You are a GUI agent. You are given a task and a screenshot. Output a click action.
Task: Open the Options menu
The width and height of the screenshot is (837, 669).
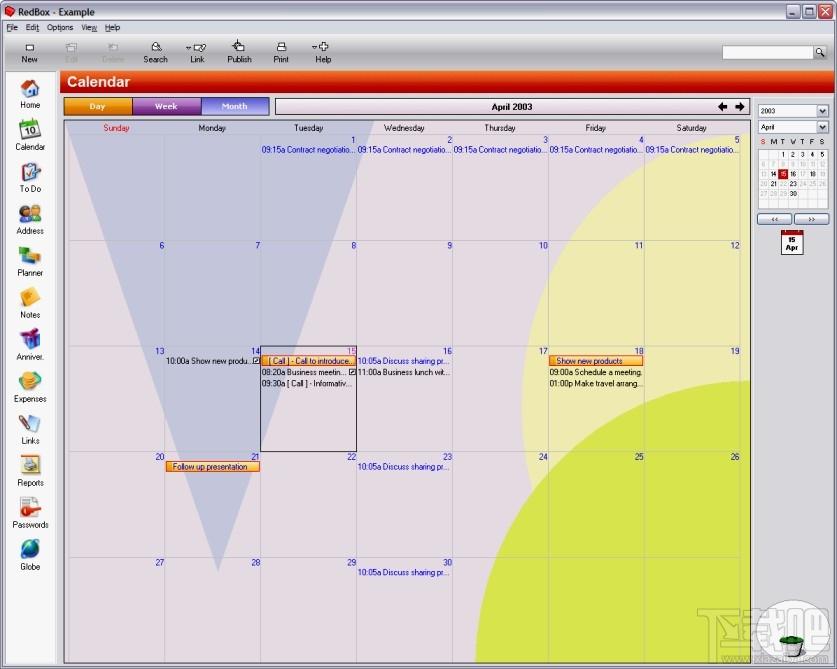coord(60,27)
